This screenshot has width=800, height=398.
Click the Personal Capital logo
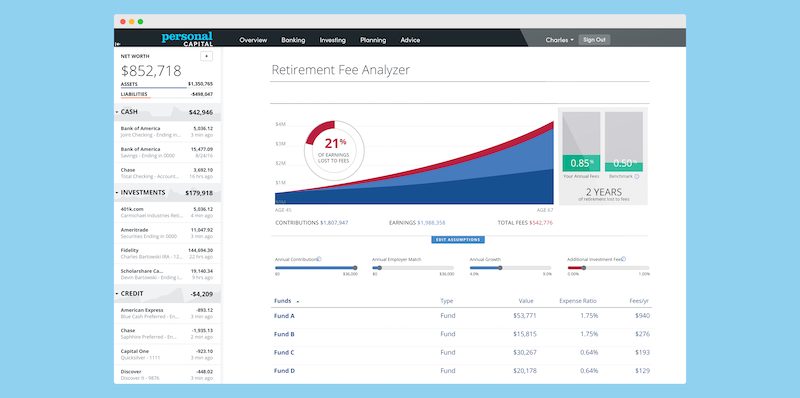[x=187, y=39]
